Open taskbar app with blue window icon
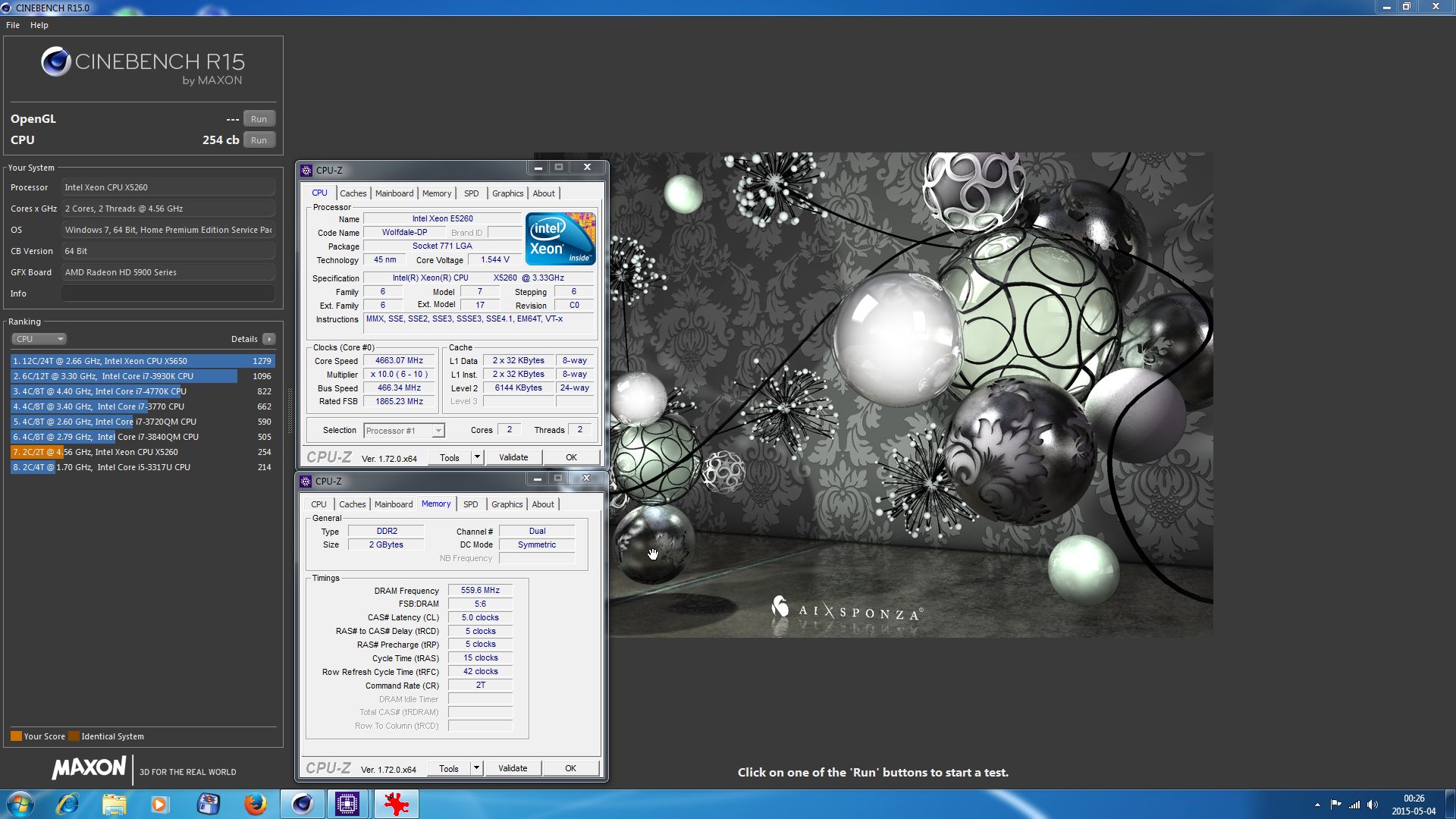Viewport: 1456px width, 819px height. [x=208, y=804]
